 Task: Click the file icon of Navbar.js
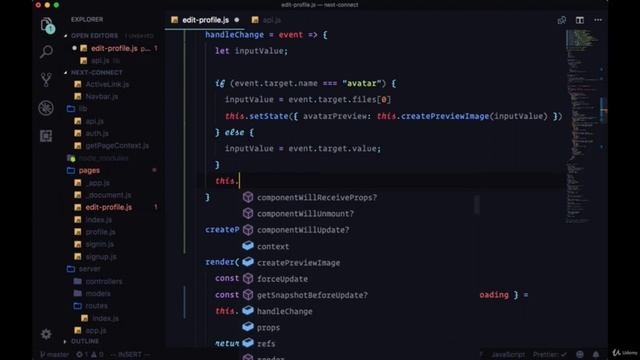click(x=78, y=97)
